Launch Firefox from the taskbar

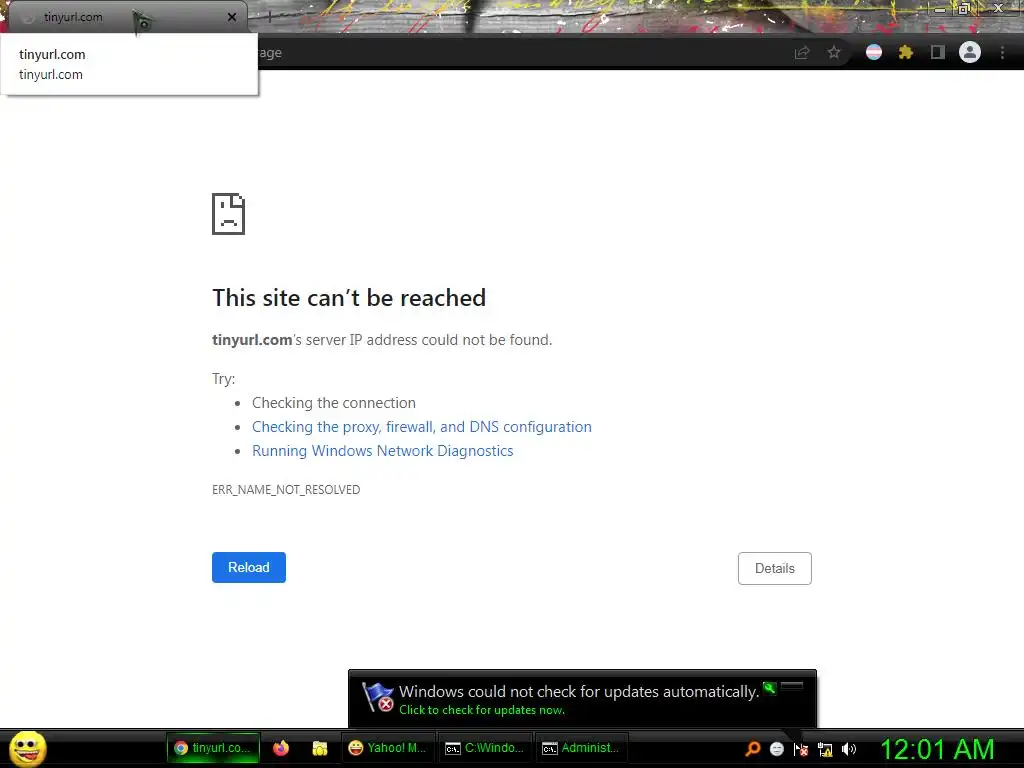point(281,748)
